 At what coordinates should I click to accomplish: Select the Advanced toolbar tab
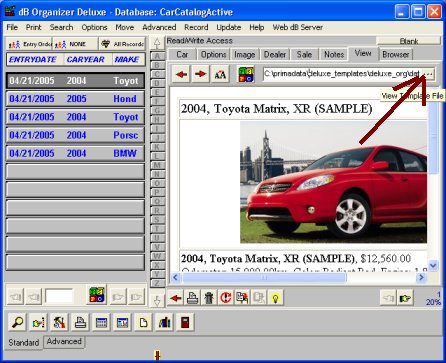tap(64, 341)
